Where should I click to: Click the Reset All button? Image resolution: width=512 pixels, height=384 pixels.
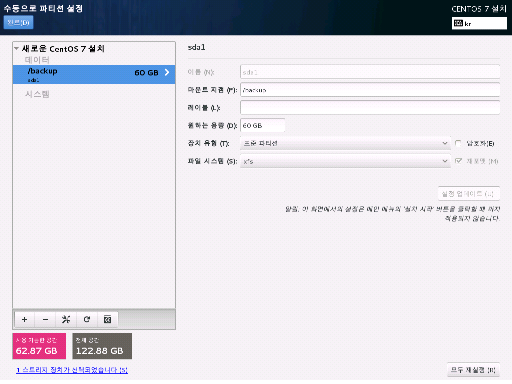(x=473, y=370)
